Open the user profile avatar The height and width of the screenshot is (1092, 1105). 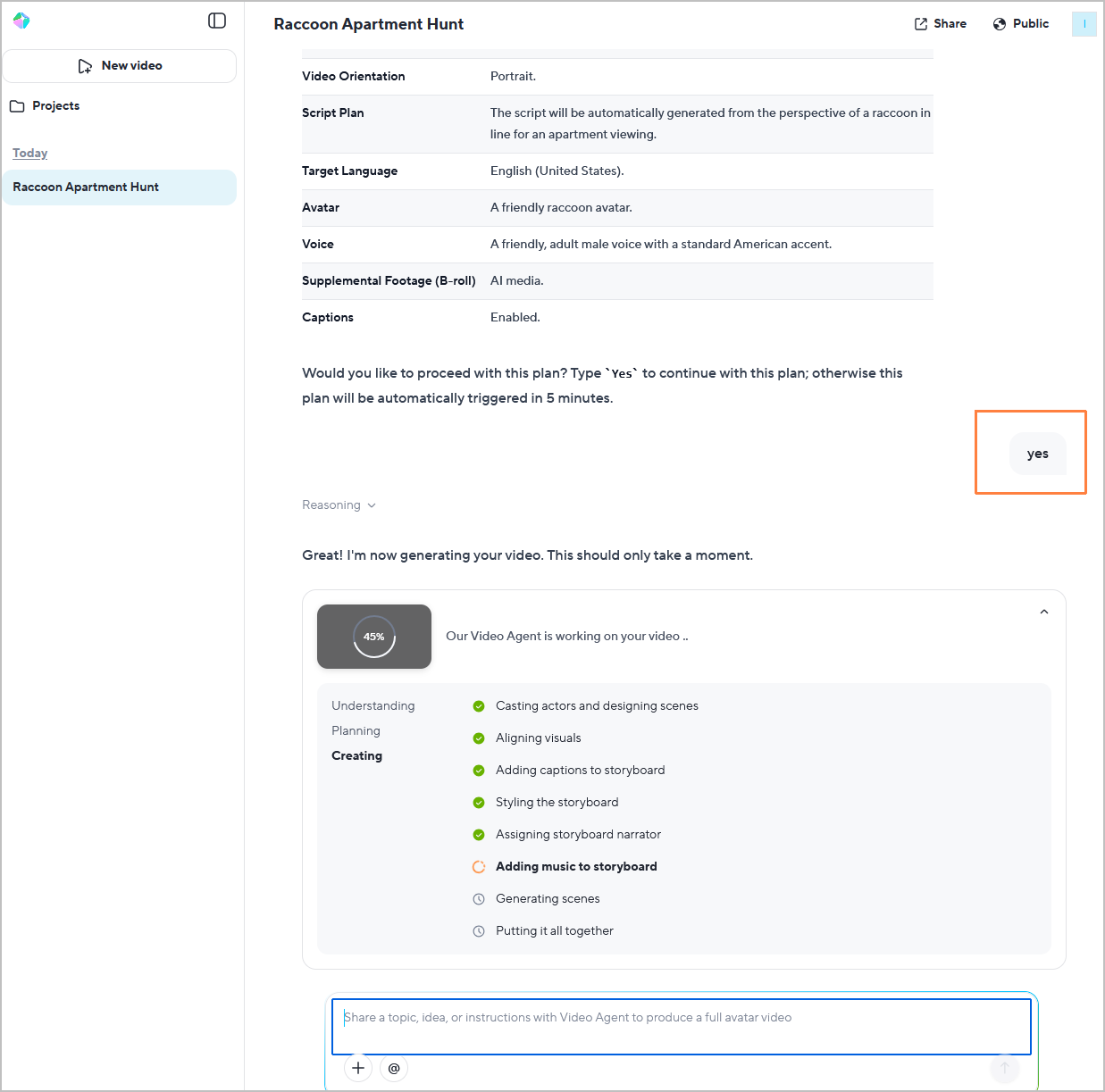point(1084,24)
